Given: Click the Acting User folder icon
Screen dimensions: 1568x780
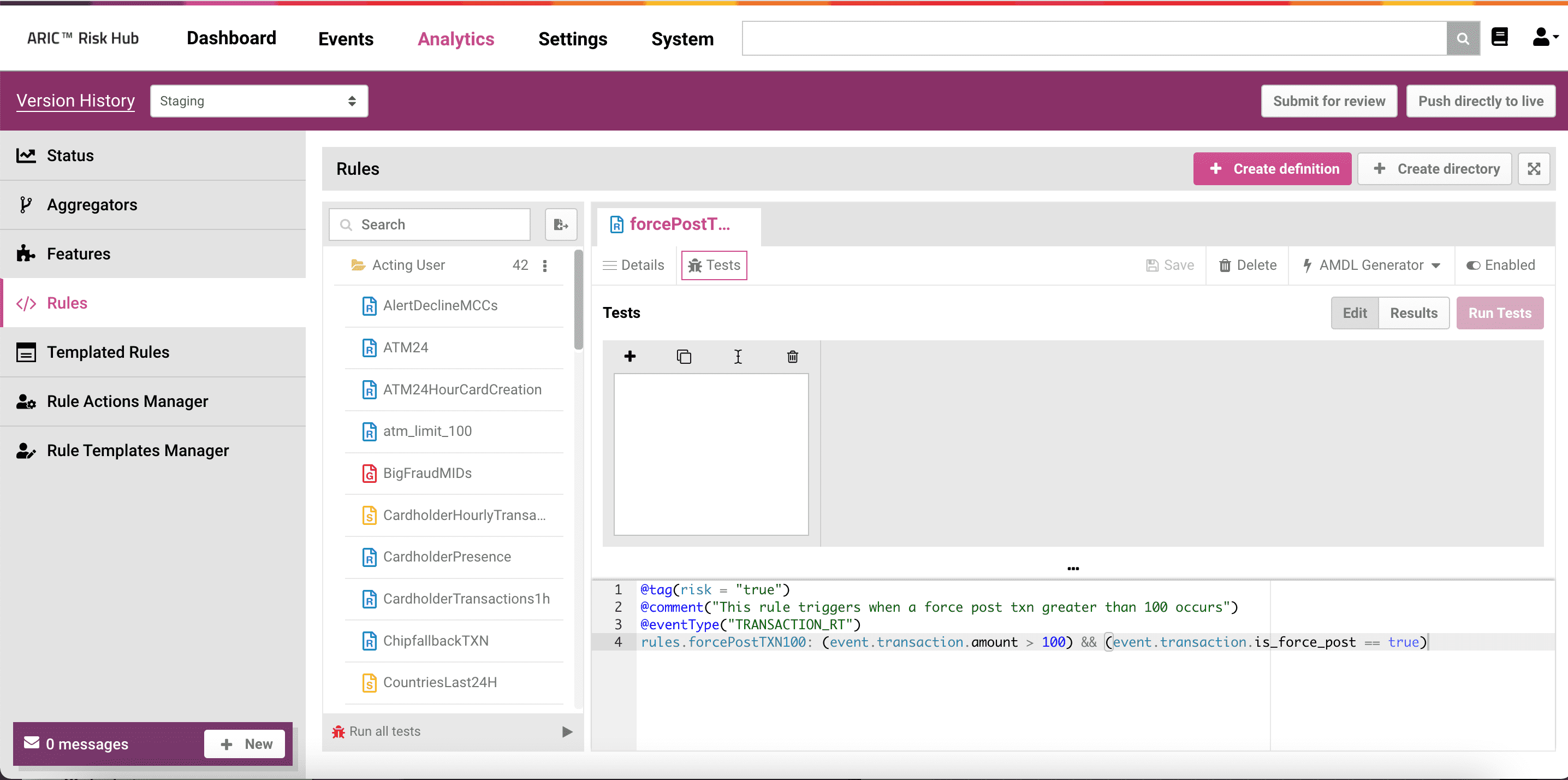Looking at the screenshot, I should pos(358,265).
